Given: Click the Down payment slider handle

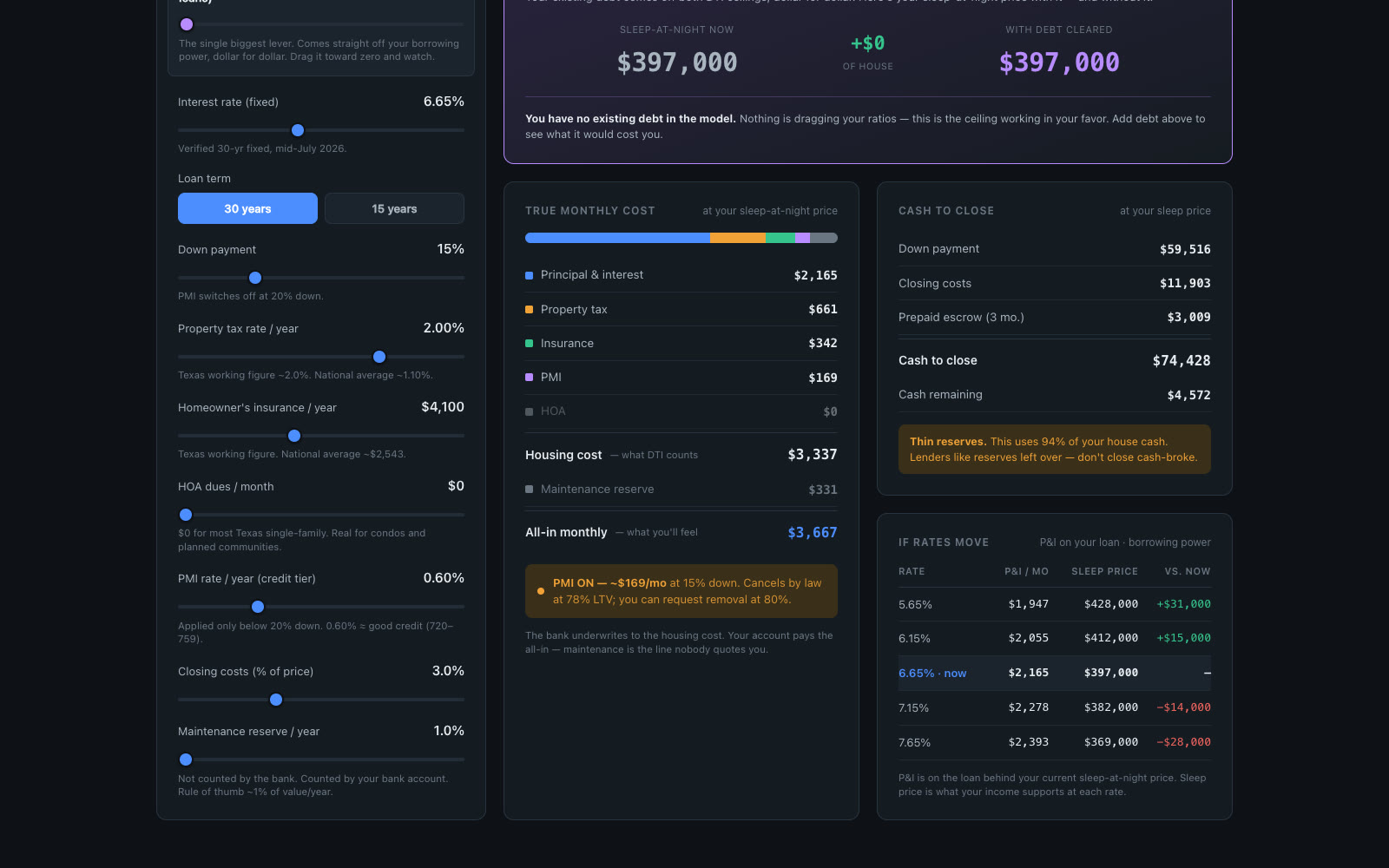Looking at the screenshot, I should tap(255, 278).
